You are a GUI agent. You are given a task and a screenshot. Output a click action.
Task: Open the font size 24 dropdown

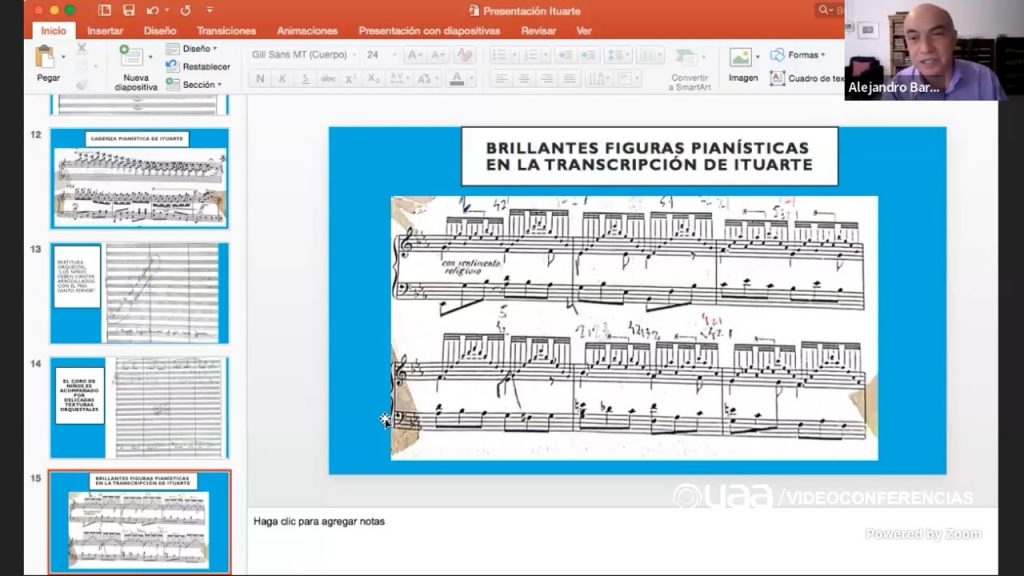[x=394, y=55]
